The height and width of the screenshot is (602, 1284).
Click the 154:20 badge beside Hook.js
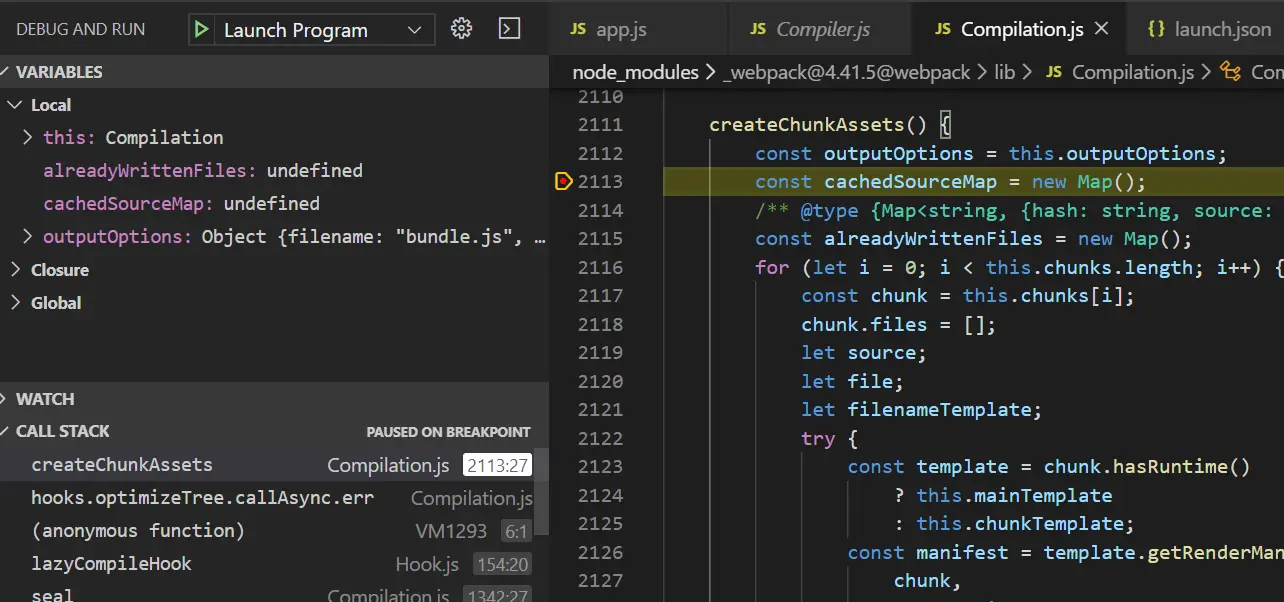[502, 564]
